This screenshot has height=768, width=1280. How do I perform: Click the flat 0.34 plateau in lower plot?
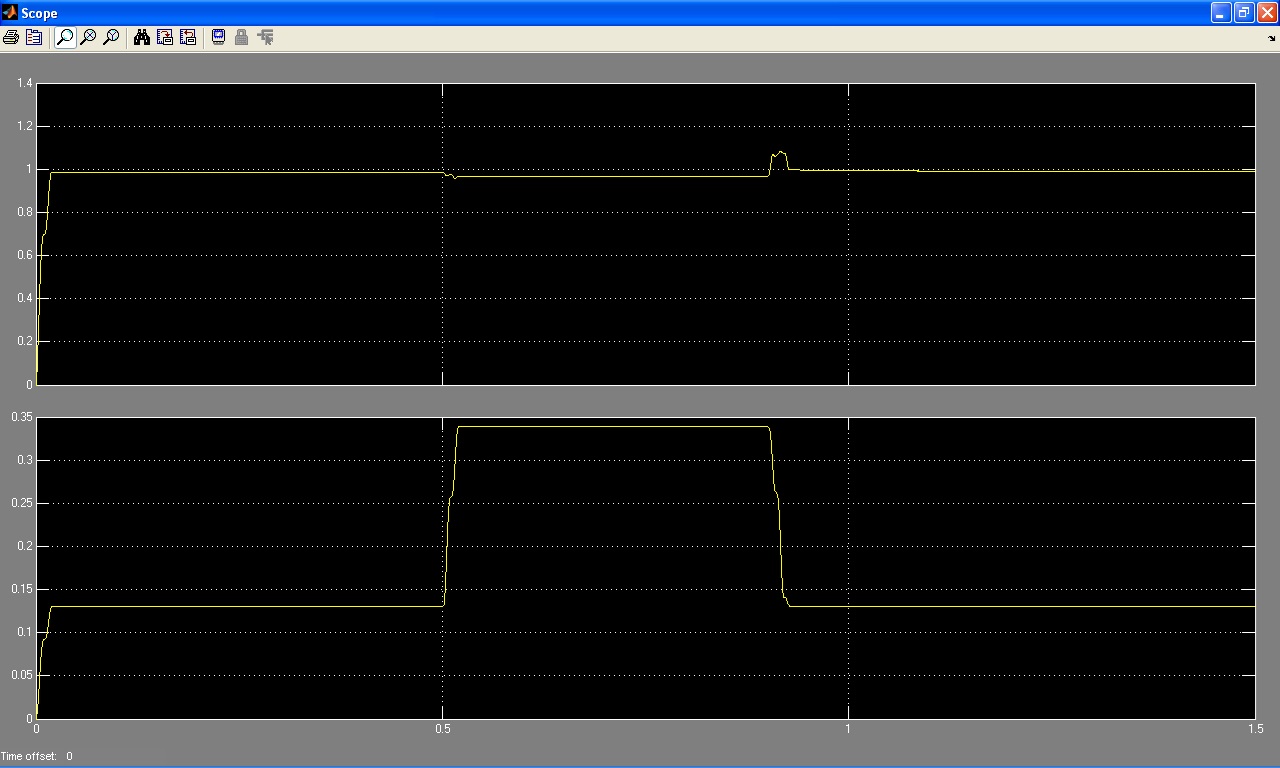612,427
